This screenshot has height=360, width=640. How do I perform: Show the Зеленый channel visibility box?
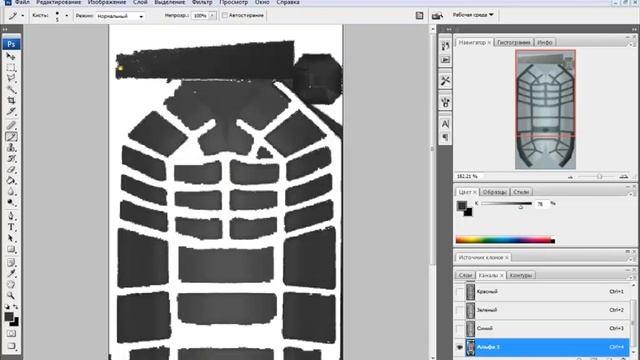[x=460, y=310]
